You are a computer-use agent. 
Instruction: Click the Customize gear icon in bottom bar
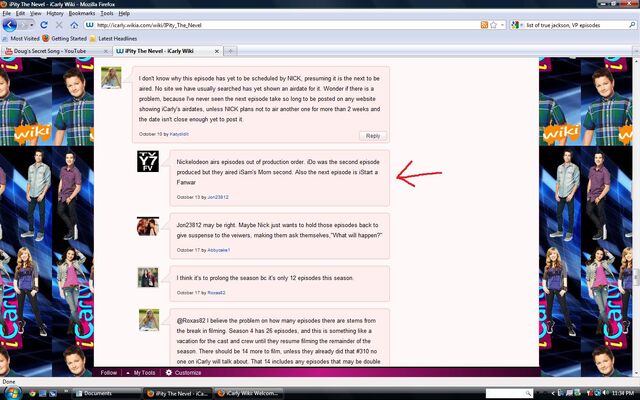[x=169, y=373]
